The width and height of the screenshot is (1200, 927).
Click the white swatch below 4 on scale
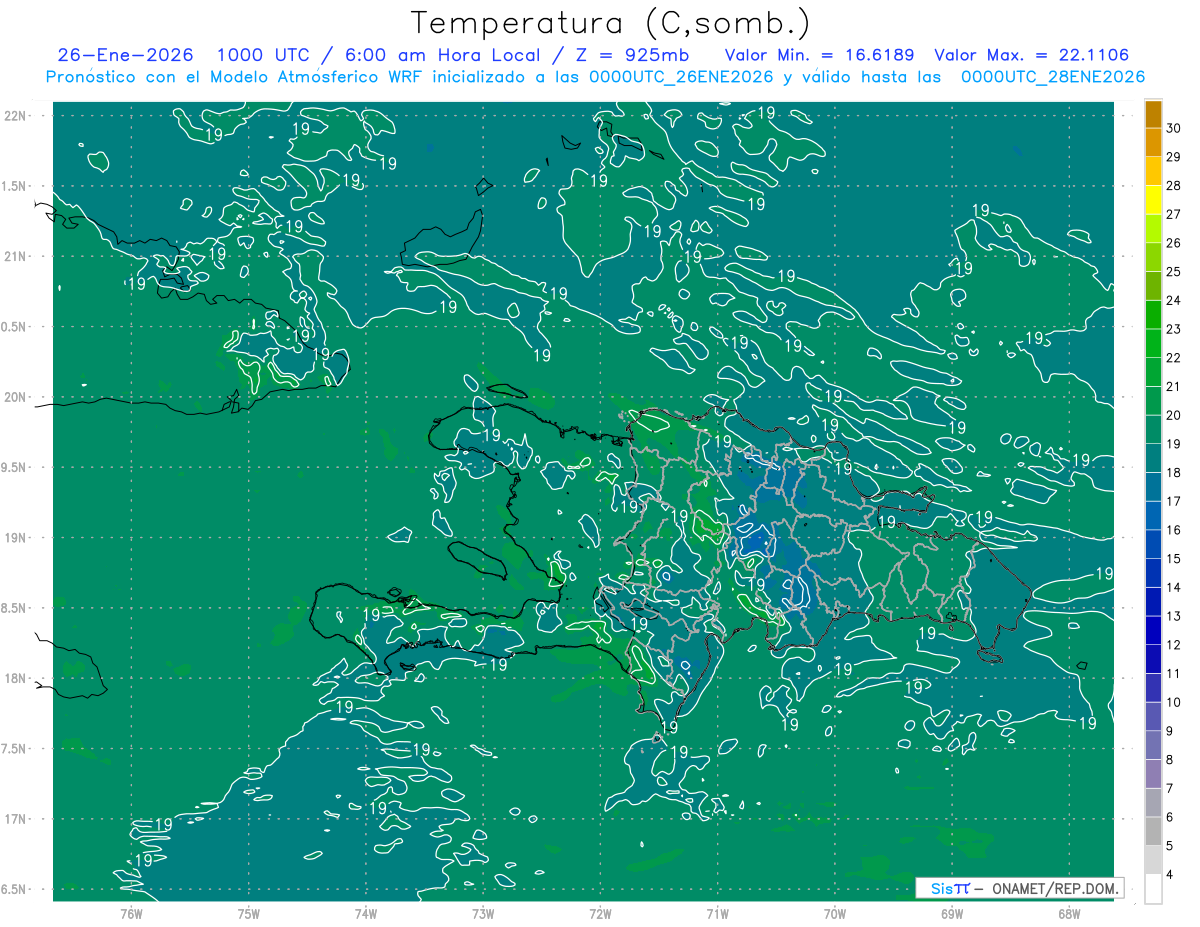(x=1154, y=889)
